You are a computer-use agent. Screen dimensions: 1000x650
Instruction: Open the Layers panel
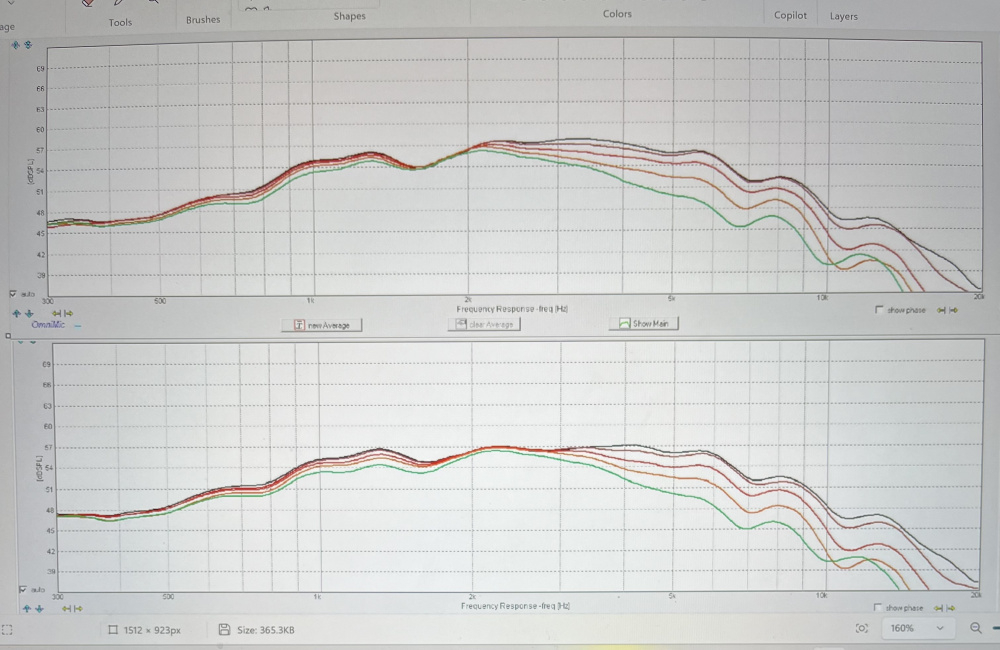click(x=843, y=16)
